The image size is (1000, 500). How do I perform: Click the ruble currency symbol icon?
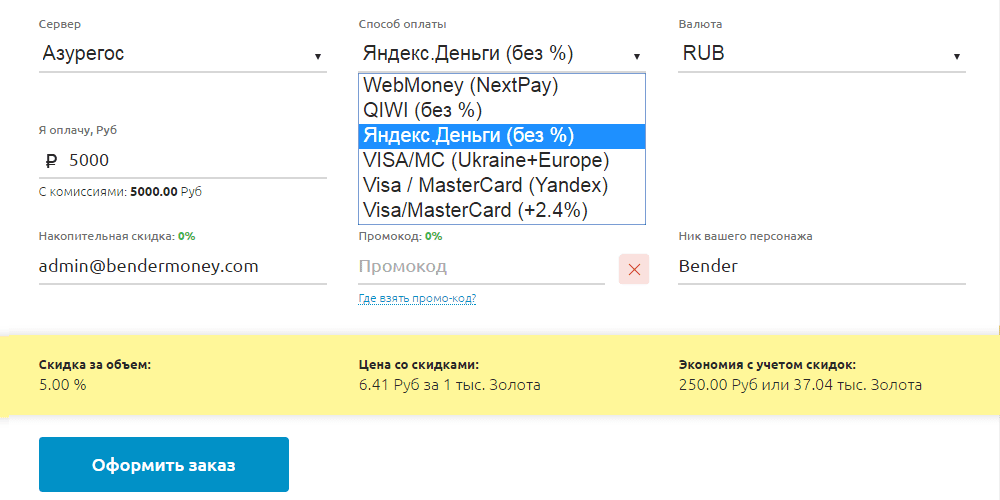click(51, 160)
